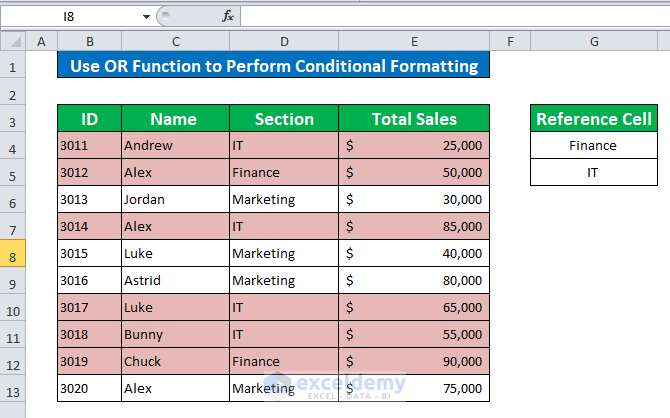Screen dimensions: 670x418
Task: Select the row 13 header
Action: point(13,389)
